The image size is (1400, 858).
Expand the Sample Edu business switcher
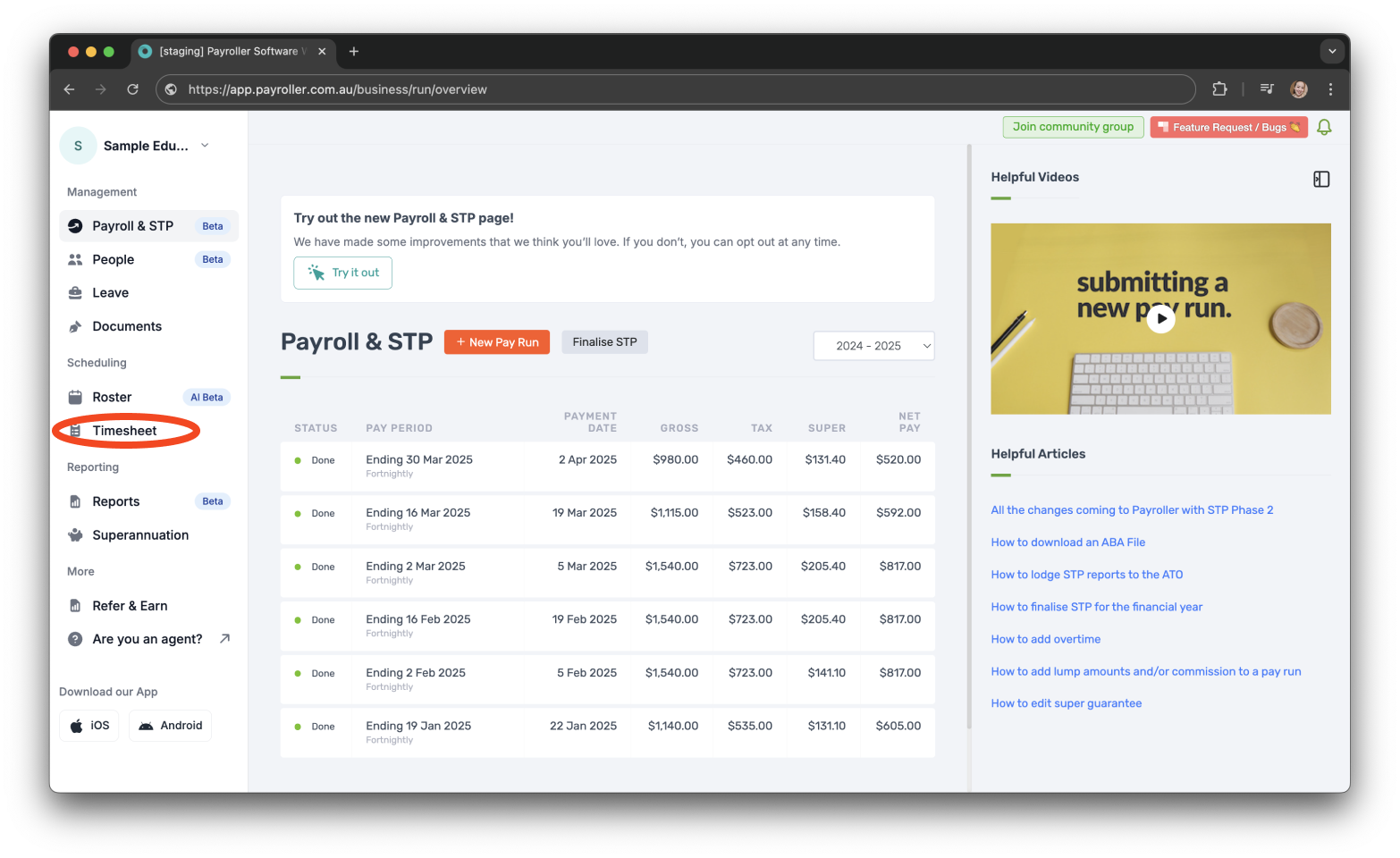coord(205,146)
